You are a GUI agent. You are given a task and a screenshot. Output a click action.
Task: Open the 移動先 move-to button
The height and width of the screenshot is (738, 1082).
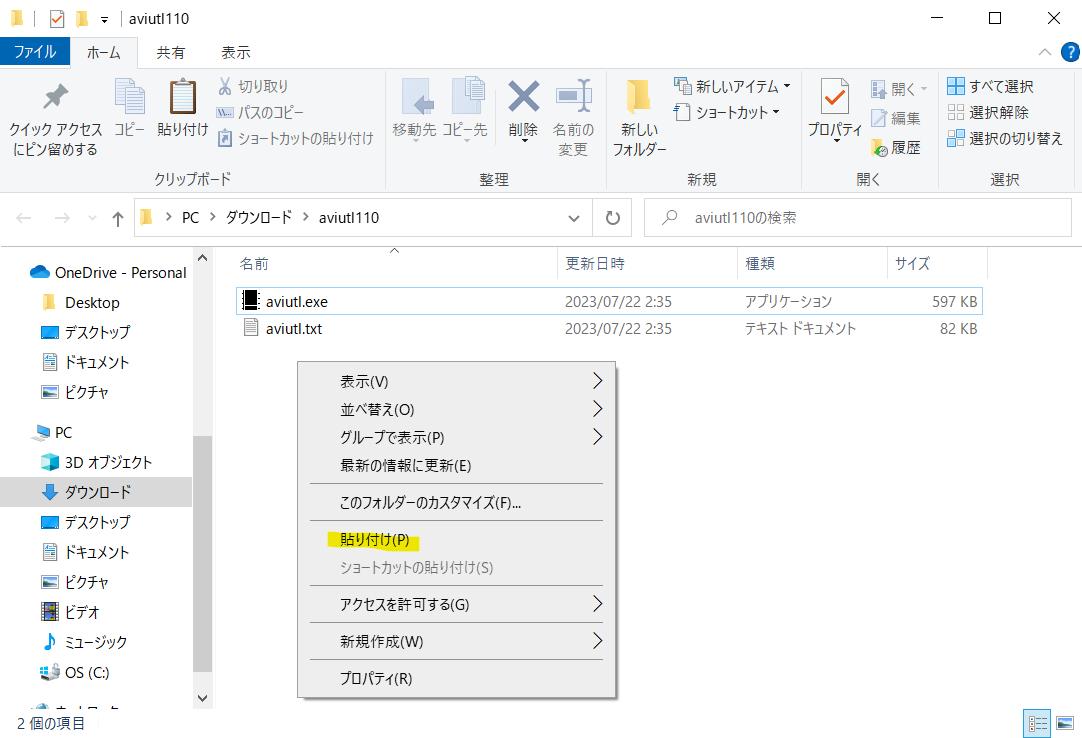point(415,109)
